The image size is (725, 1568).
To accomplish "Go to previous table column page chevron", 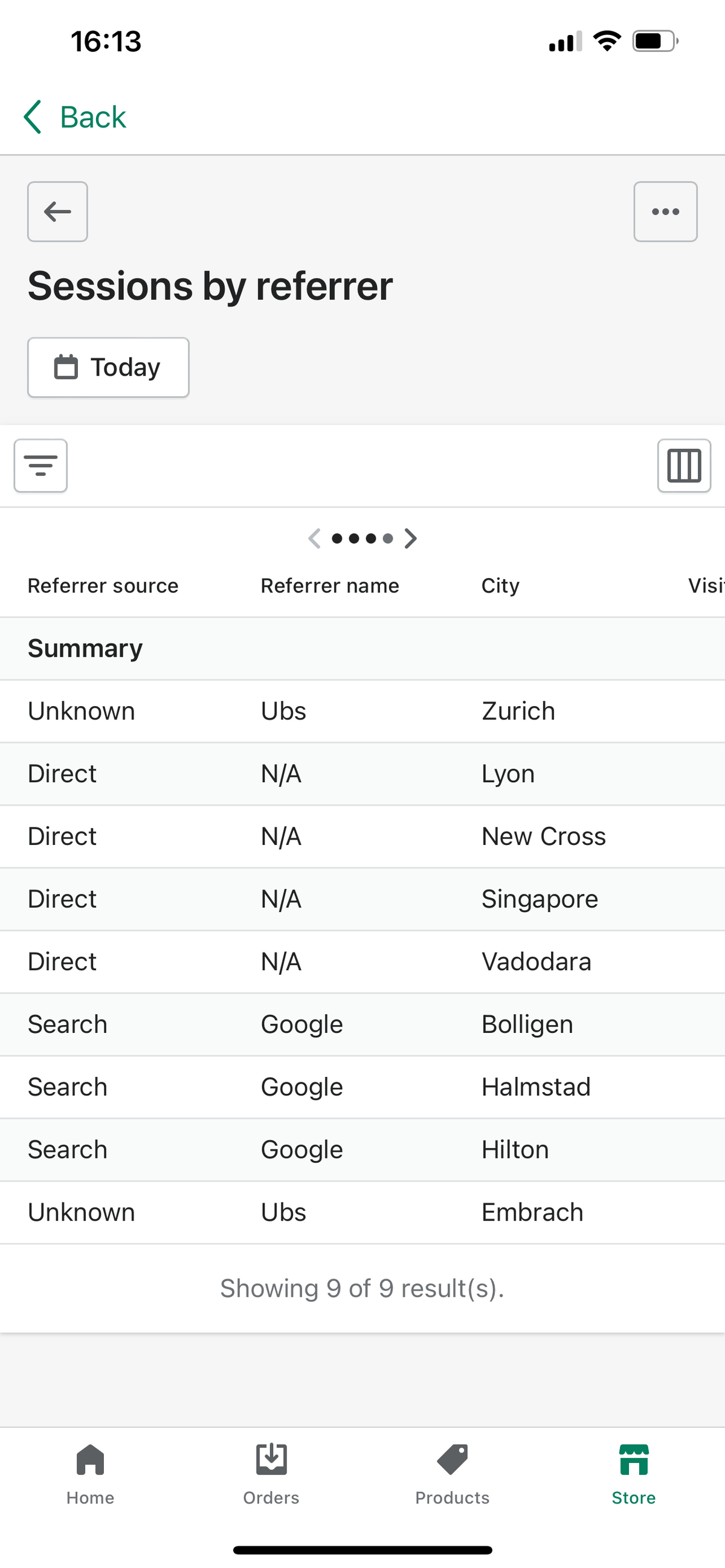I will (x=314, y=538).
